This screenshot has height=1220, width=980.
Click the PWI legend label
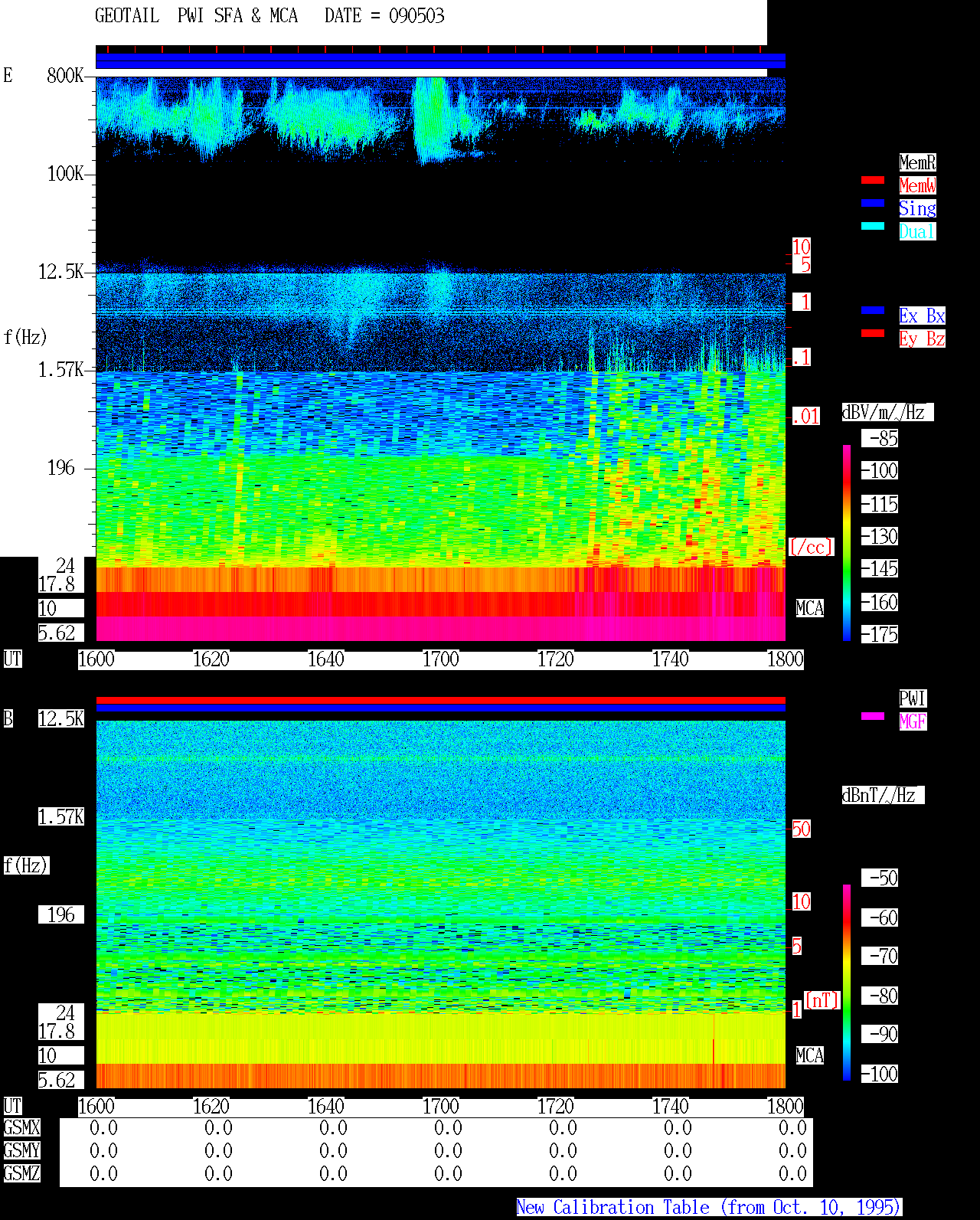913,698
